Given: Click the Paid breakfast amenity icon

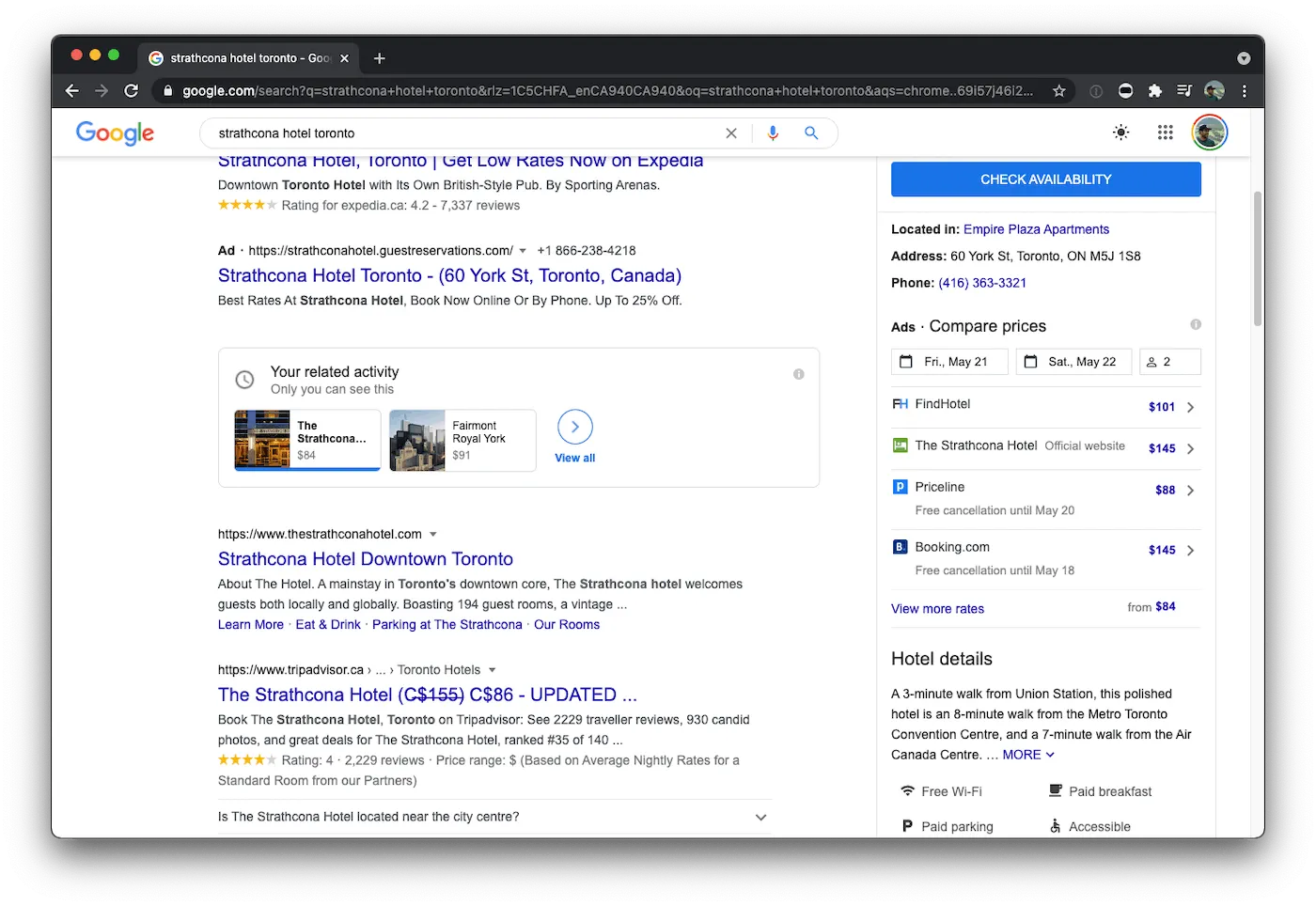Looking at the screenshot, I should 1056,791.
